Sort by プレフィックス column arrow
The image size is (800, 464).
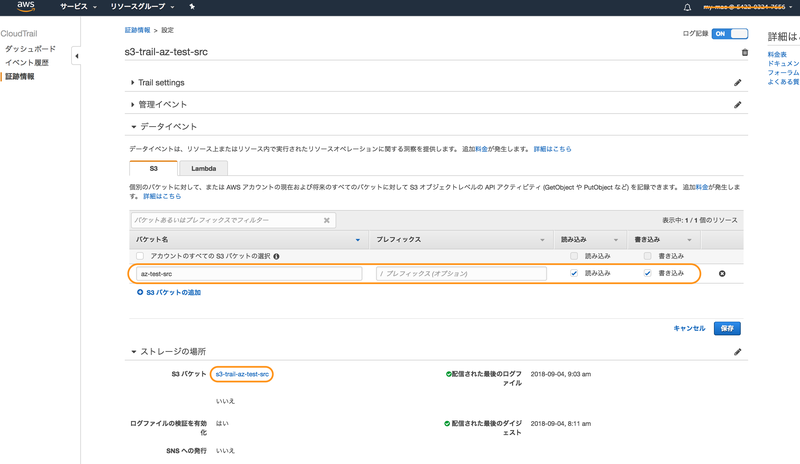[x=542, y=240]
